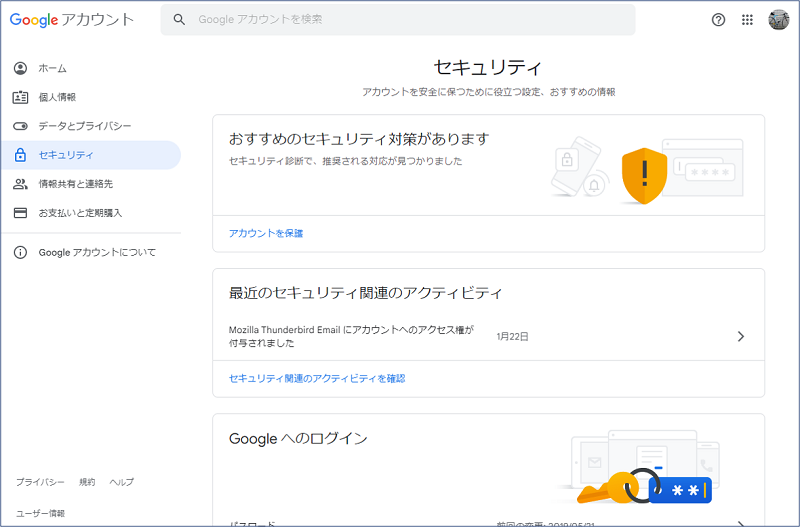Click the データとプライバシー toggle icon

pos(20,126)
